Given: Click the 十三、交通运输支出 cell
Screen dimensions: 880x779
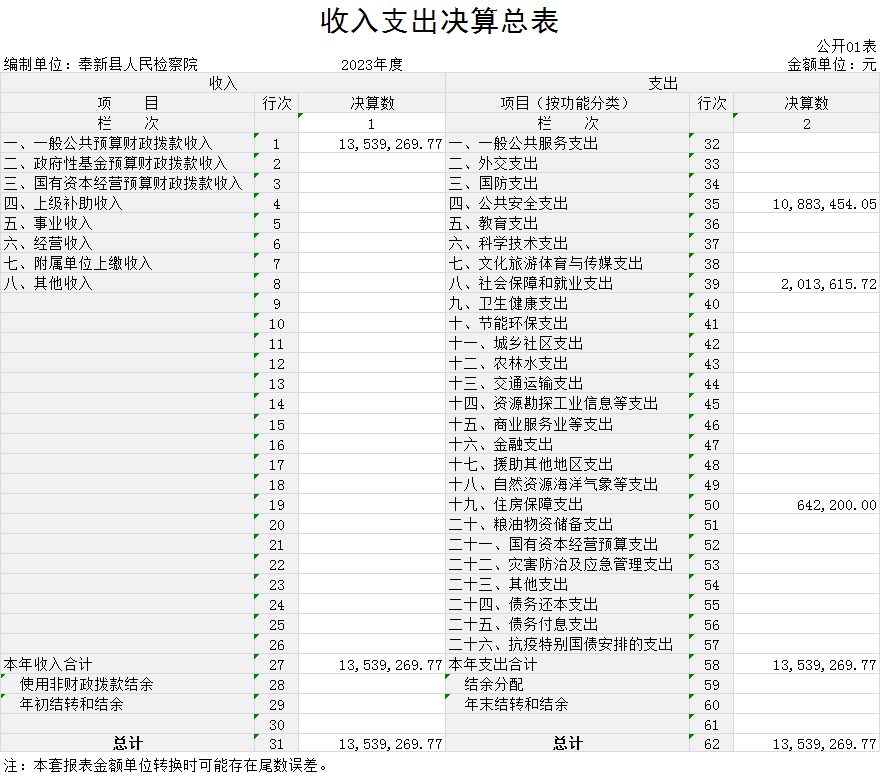Looking at the screenshot, I should pyautogui.click(x=567, y=383).
